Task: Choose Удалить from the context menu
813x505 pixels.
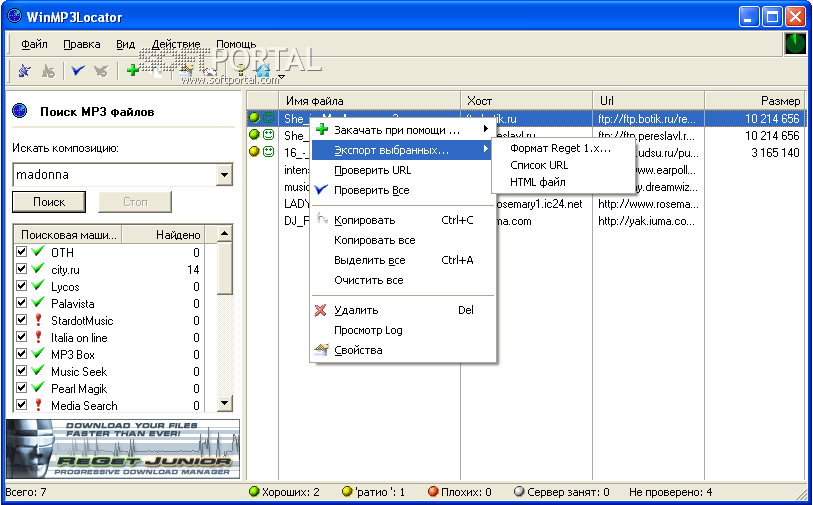Action: 403,310
